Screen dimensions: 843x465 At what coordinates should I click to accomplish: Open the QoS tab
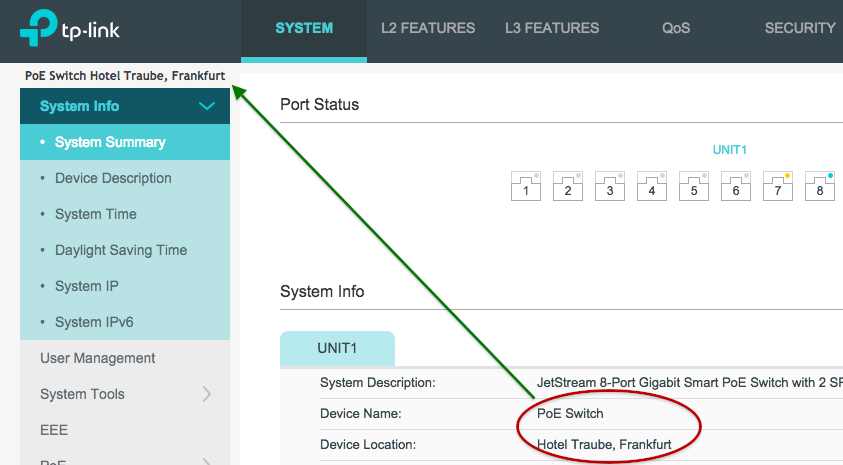pos(676,28)
